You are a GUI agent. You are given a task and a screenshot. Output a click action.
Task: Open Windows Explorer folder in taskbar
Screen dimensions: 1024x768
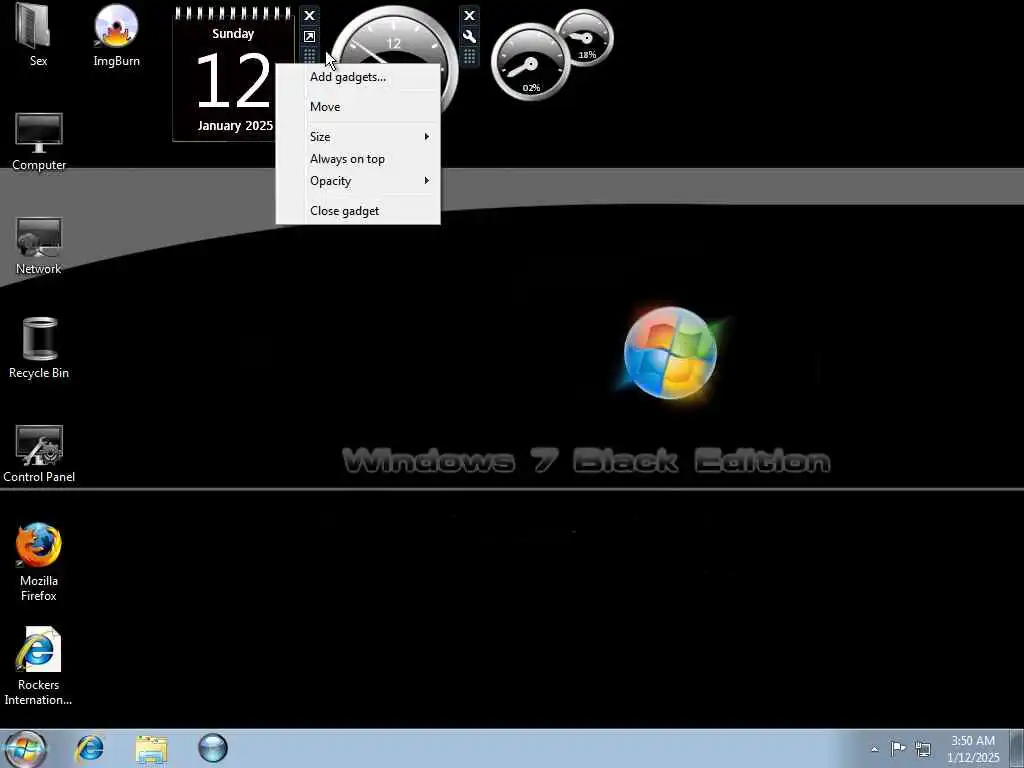click(152, 748)
